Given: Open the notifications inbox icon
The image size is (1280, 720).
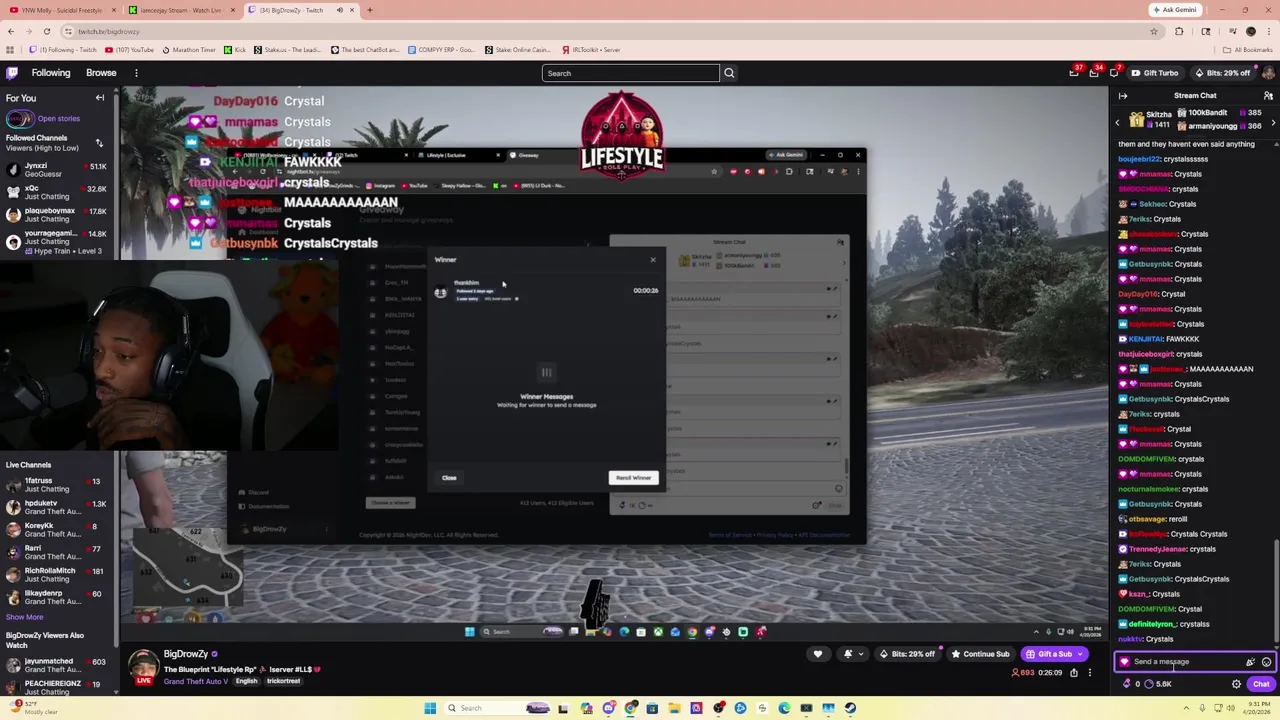Looking at the screenshot, I should tap(1094, 73).
